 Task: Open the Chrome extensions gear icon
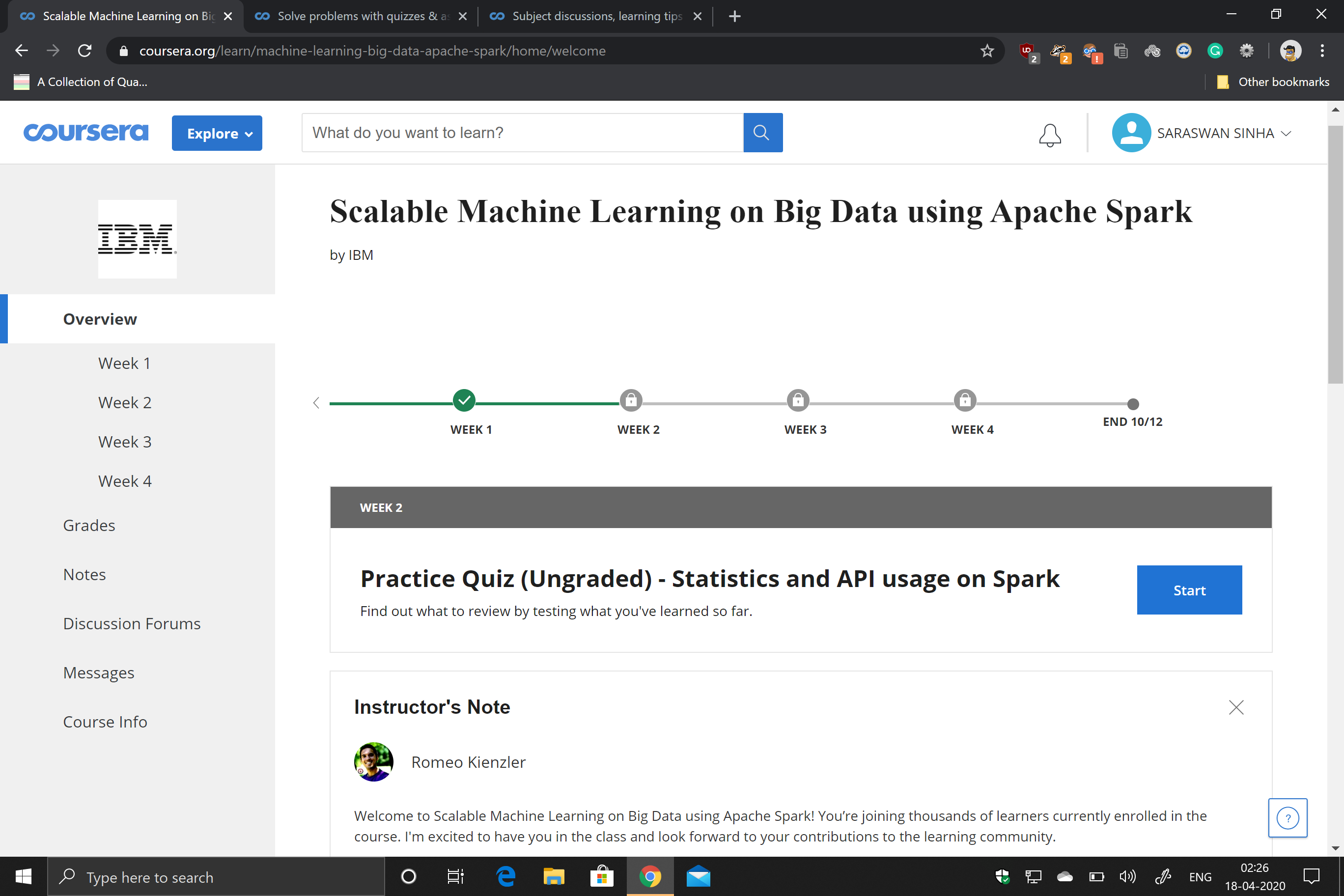[x=1246, y=51]
